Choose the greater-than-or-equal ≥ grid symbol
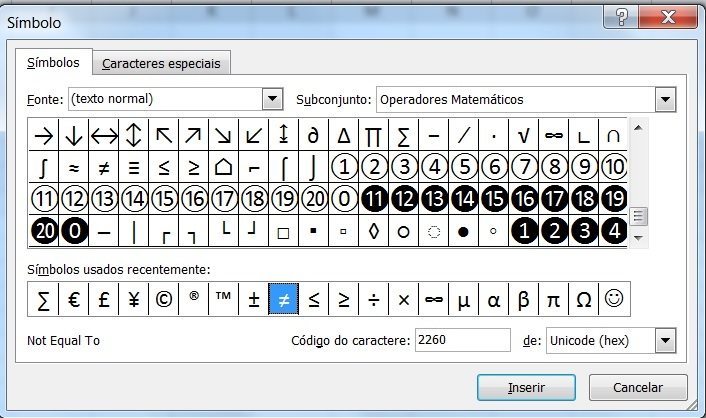 (194, 167)
